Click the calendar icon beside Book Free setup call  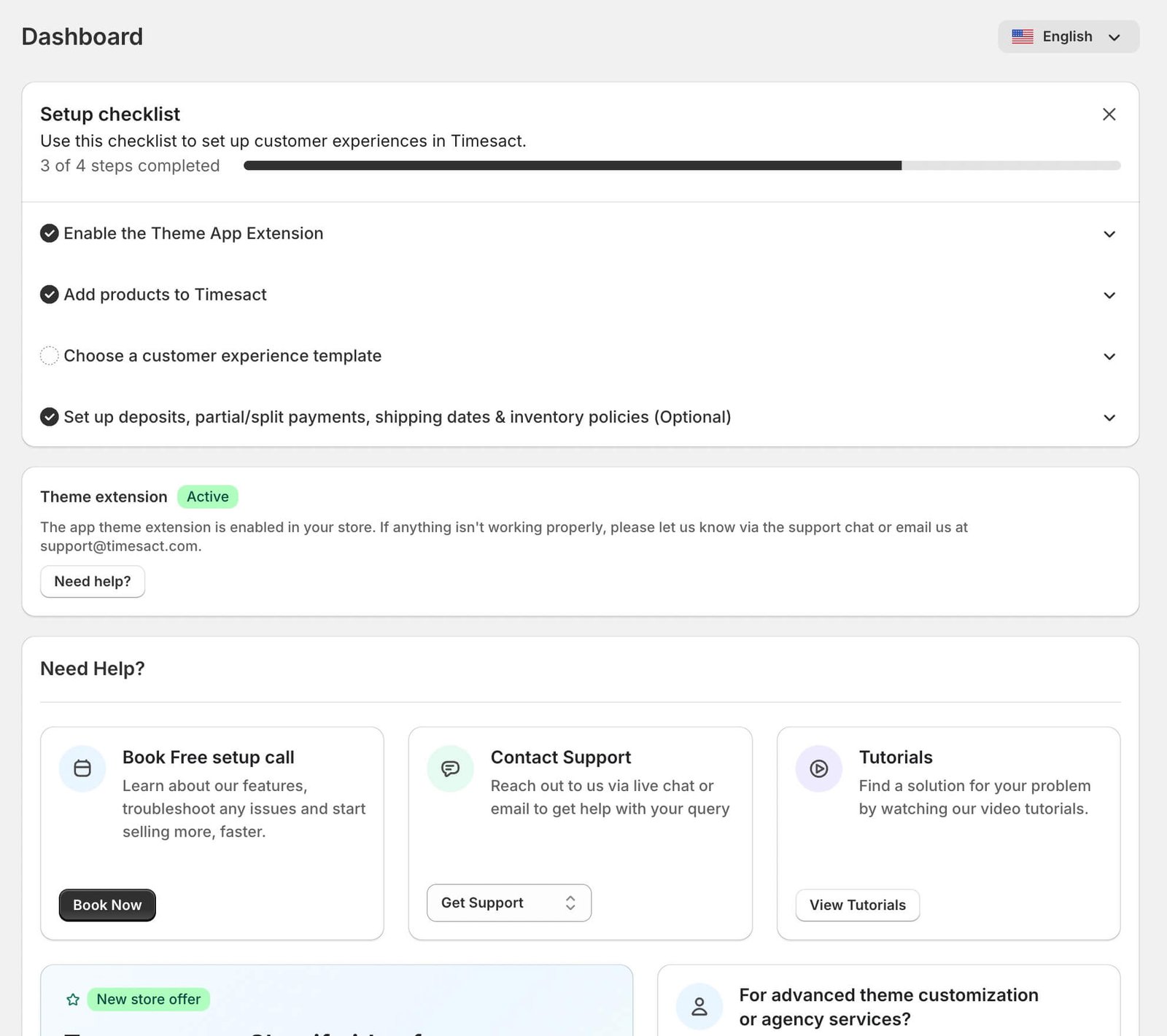[82, 768]
